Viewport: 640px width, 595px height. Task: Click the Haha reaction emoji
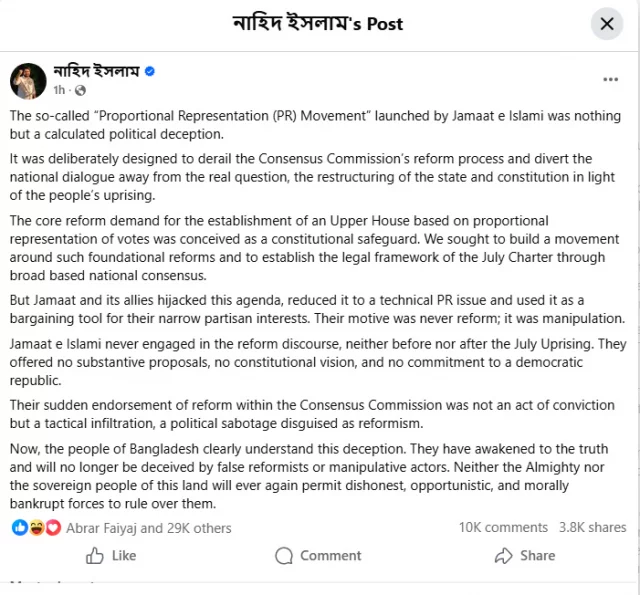(x=38, y=527)
